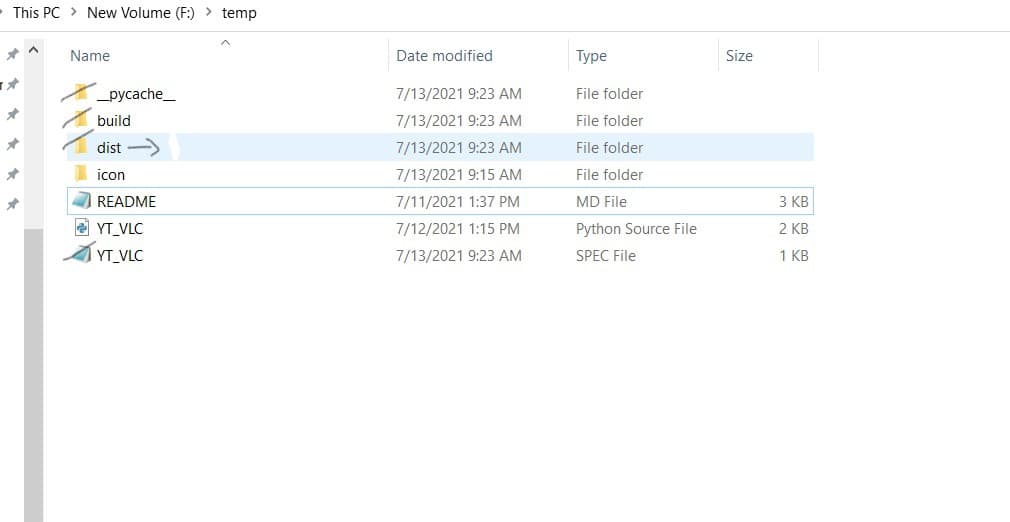Image resolution: width=1010 pixels, height=522 pixels.
Task: Click the README file icon
Action: (x=82, y=201)
